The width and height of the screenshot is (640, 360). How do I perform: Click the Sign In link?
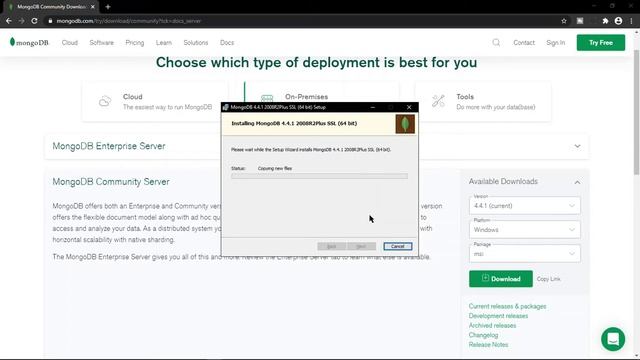(x=556, y=42)
